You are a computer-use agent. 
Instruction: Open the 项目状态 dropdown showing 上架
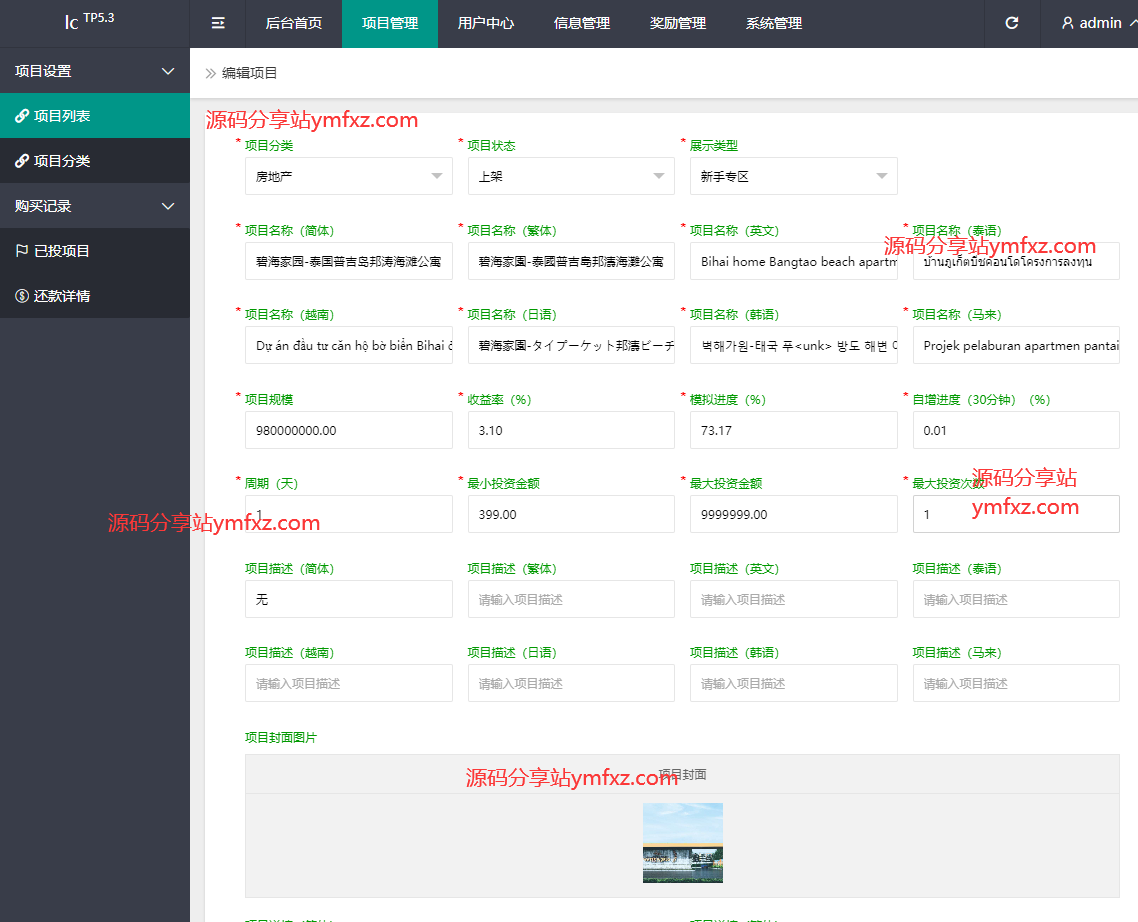[x=570, y=176]
